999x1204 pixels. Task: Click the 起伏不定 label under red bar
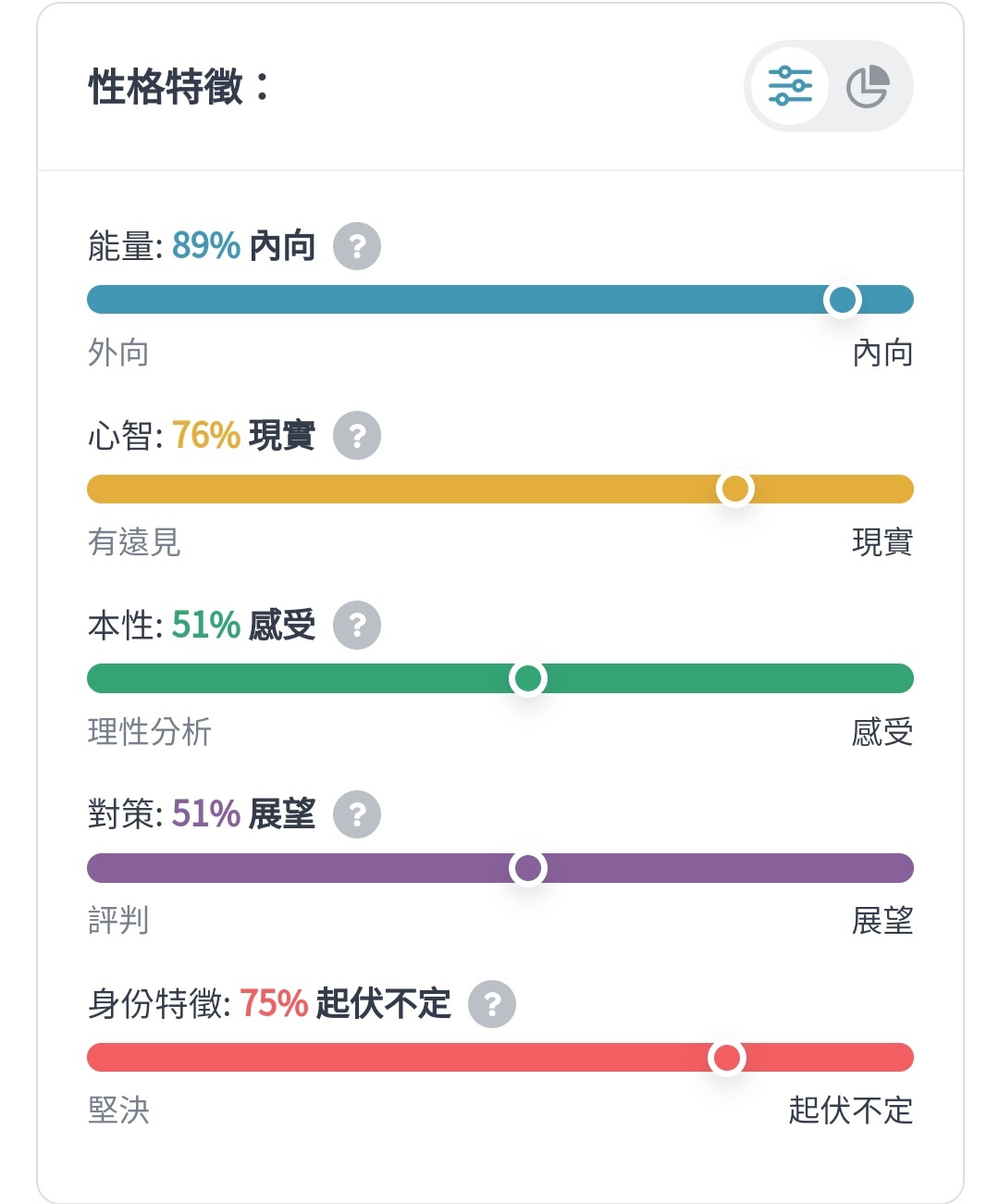851,1111
